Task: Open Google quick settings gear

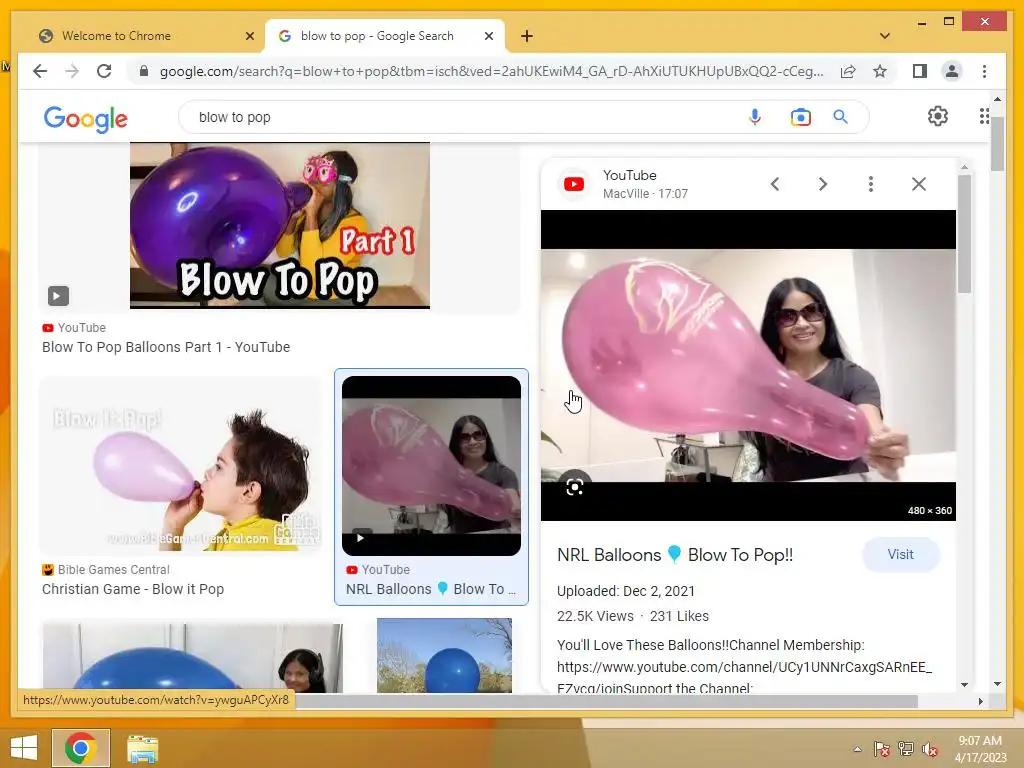Action: click(937, 116)
